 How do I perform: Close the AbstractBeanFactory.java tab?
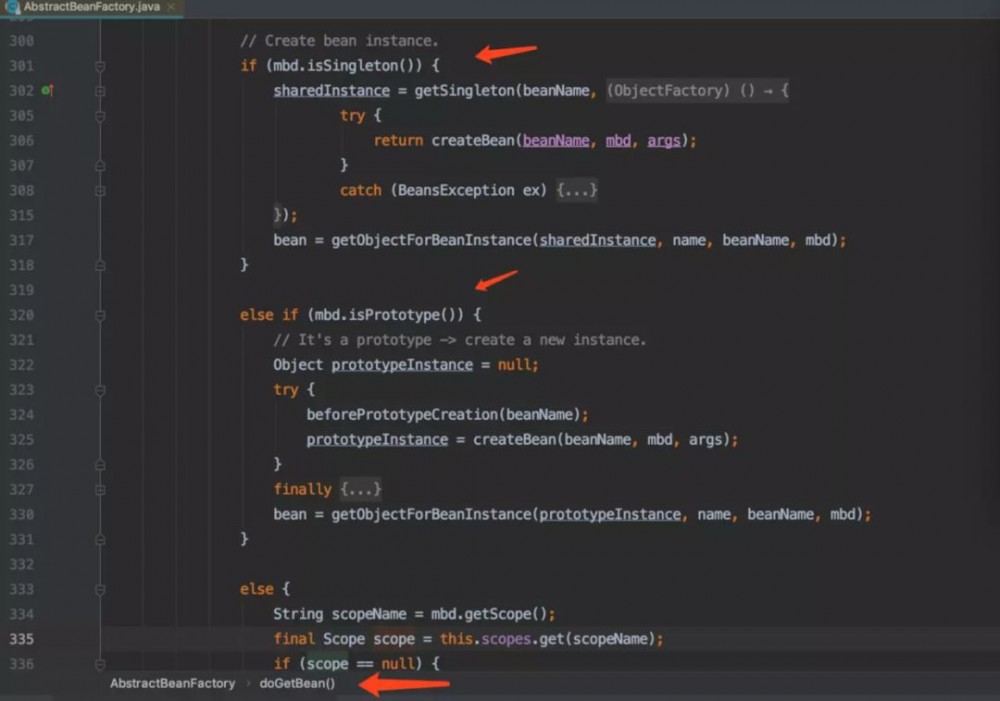point(171,7)
